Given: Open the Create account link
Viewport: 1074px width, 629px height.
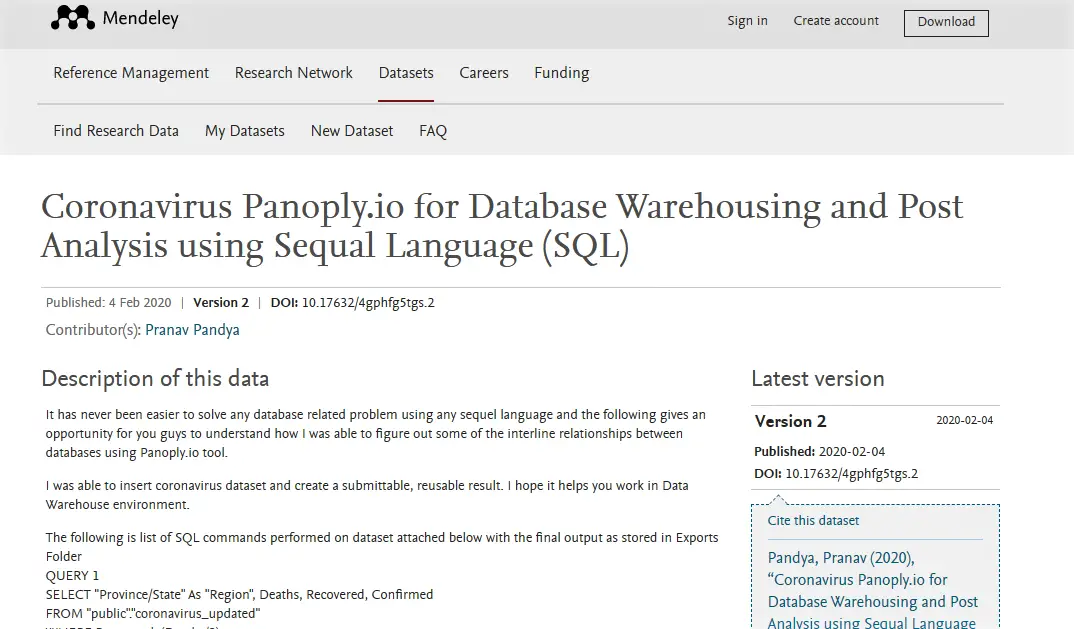Looking at the screenshot, I should [836, 21].
